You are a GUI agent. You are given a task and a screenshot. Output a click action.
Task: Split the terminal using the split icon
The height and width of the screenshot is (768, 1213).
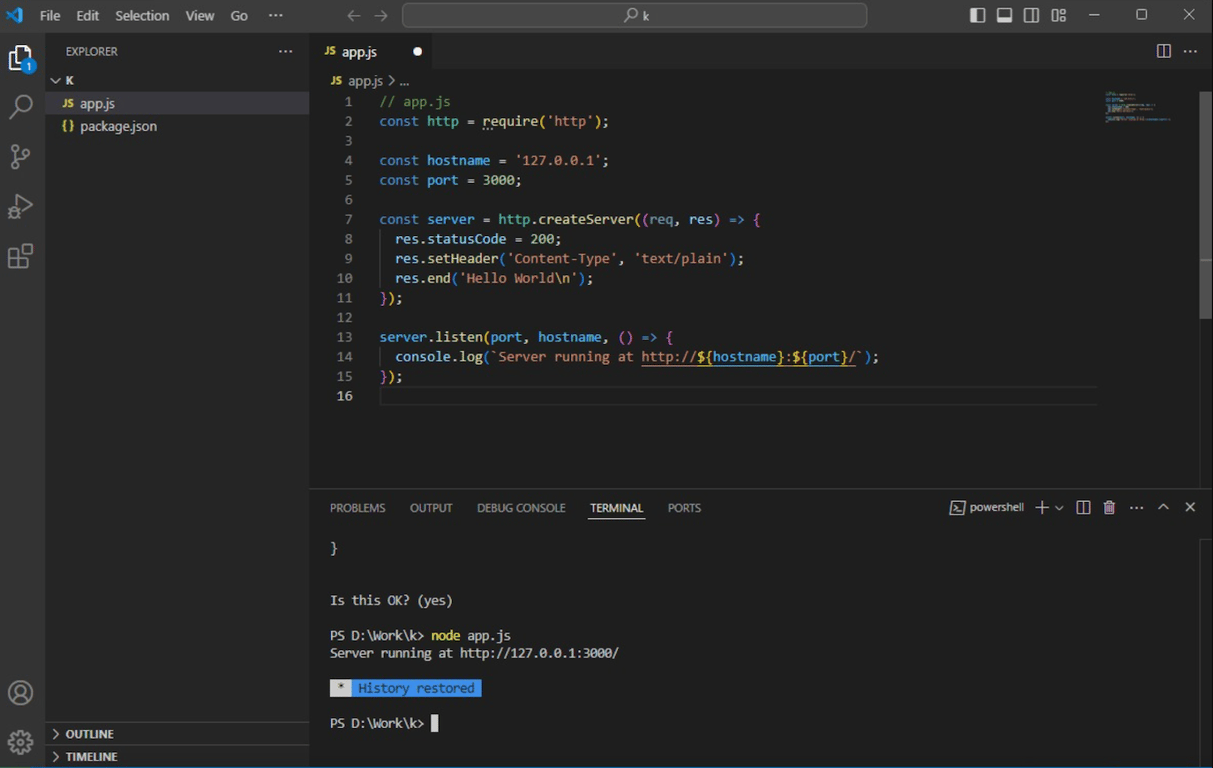[x=1082, y=507]
